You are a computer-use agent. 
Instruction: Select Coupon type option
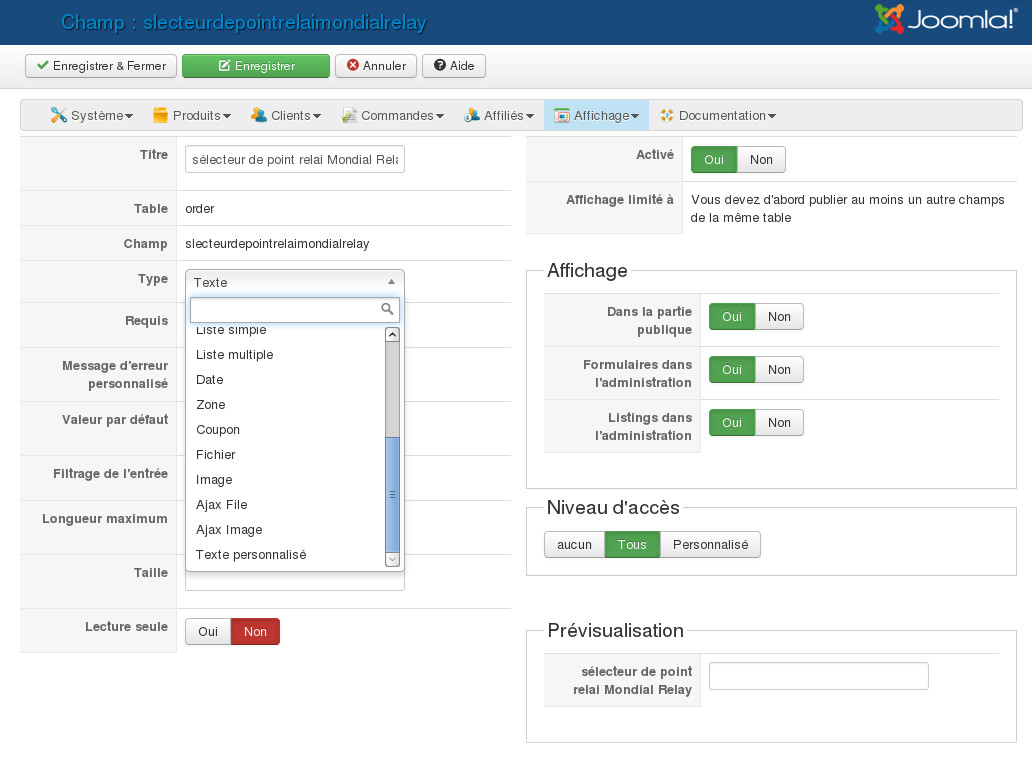coord(286,429)
